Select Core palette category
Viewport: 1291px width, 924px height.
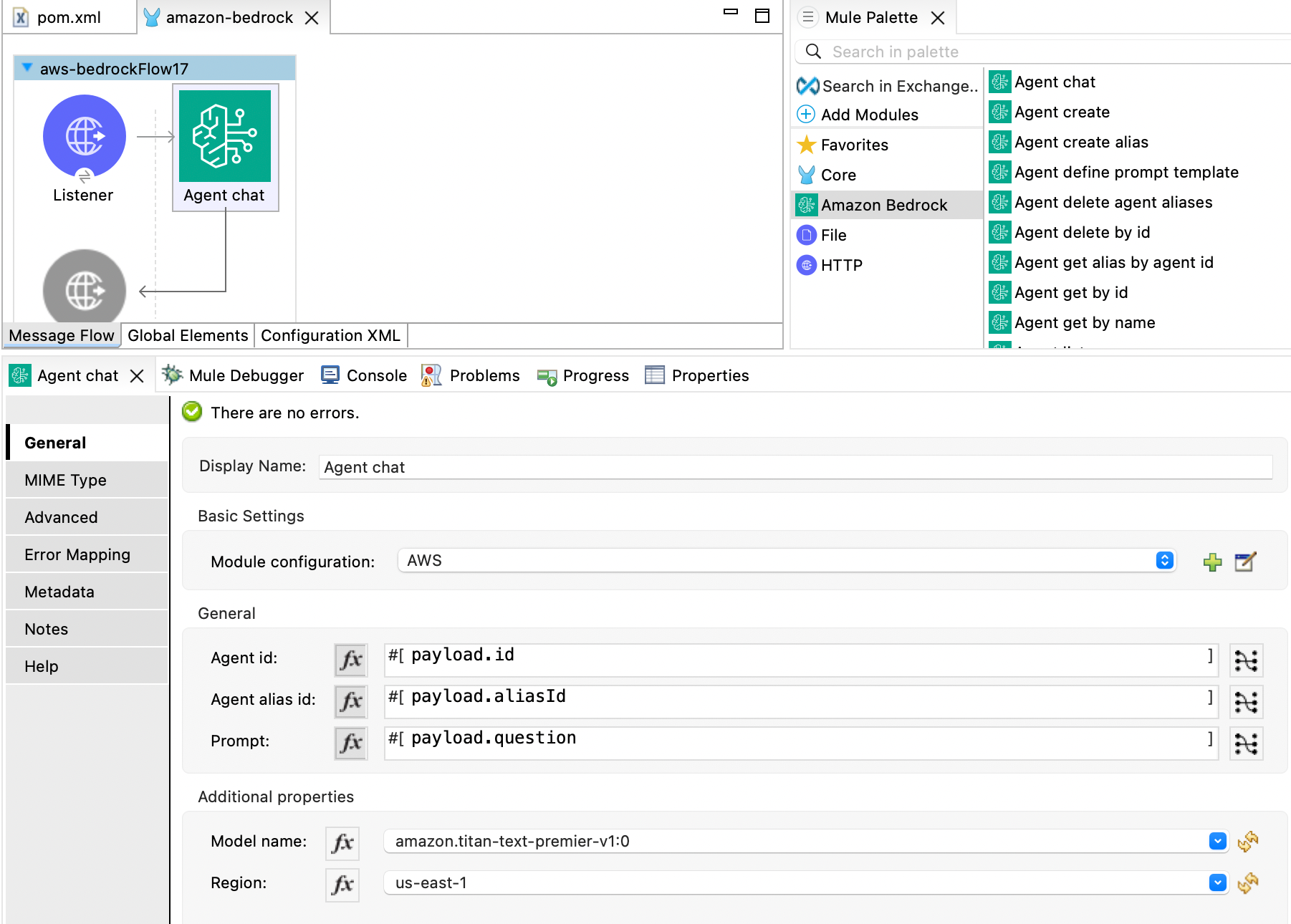click(827, 175)
